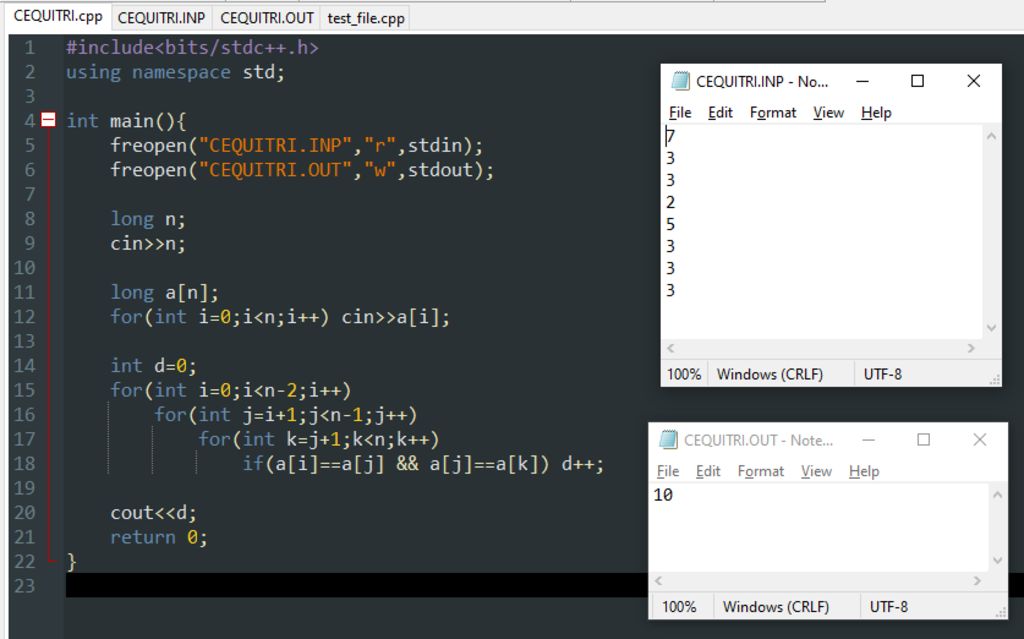Click UTF-8 status in CEQUITRI.OUT Notepad
The width and height of the screenshot is (1024, 639).
coord(888,606)
